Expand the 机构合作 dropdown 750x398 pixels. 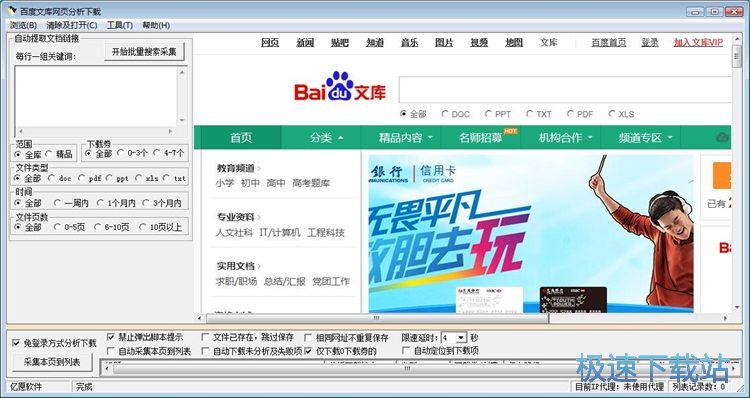[x=565, y=138]
